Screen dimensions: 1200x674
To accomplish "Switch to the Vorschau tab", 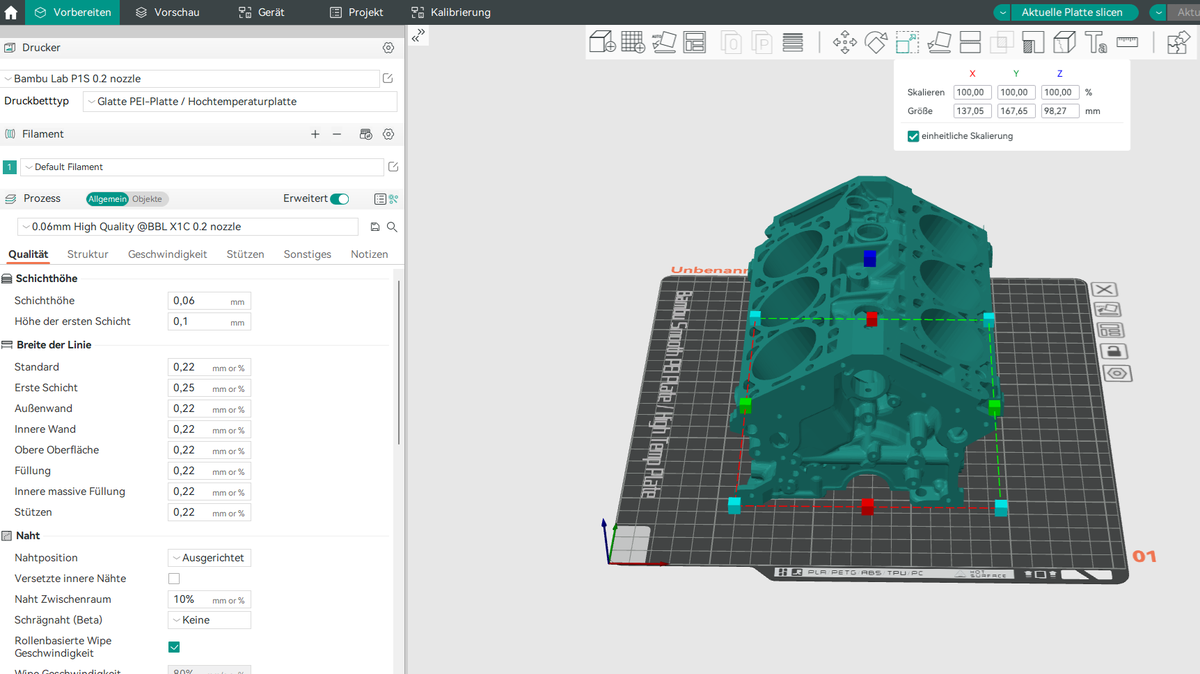I will coord(167,12).
